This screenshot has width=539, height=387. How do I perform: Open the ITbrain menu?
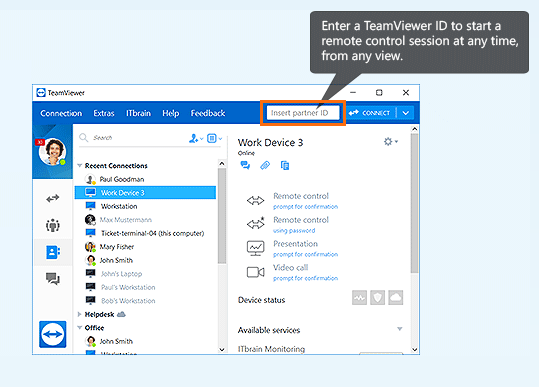coord(138,113)
